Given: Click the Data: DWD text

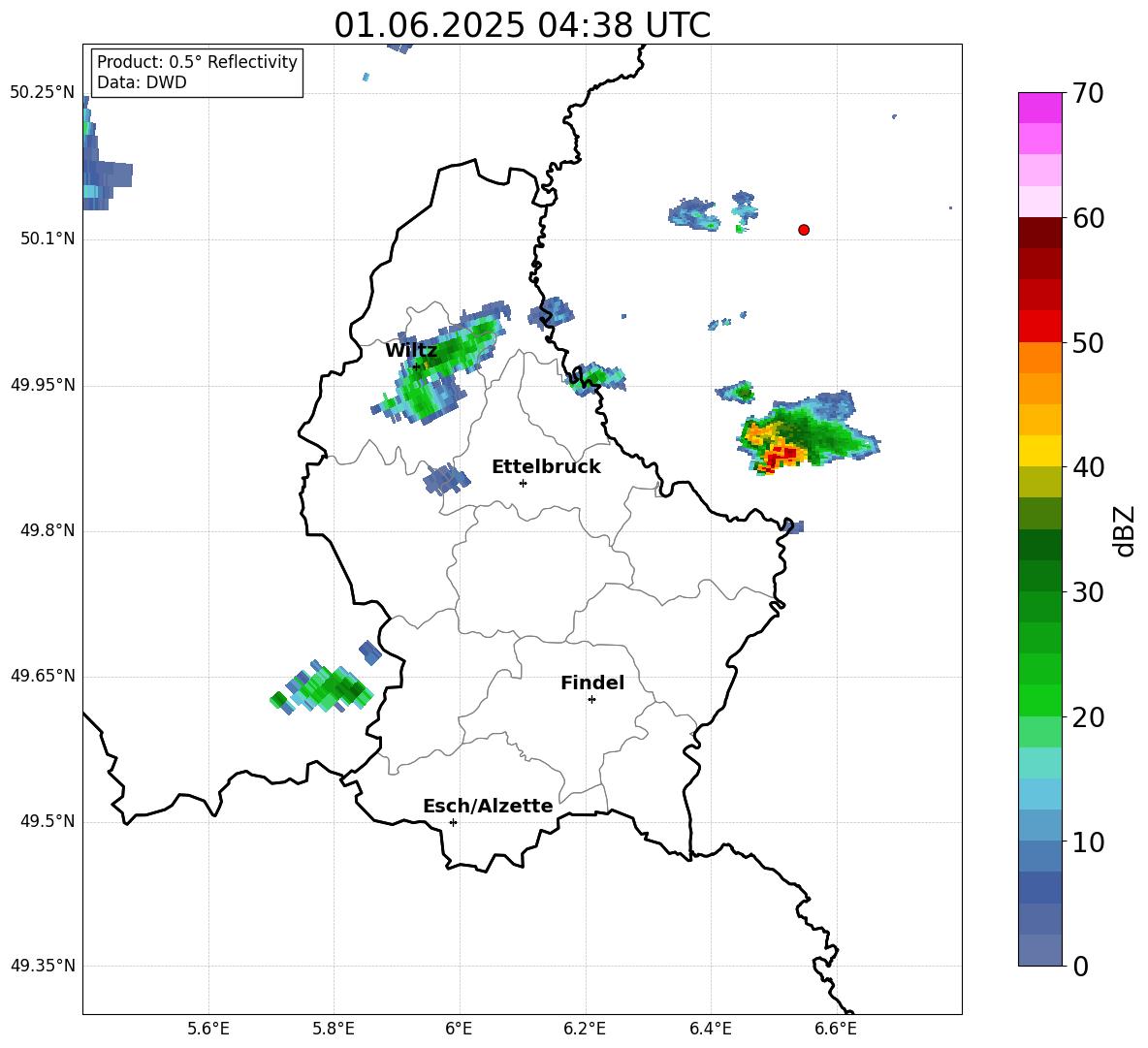Looking at the screenshot, I should [142, 82].
